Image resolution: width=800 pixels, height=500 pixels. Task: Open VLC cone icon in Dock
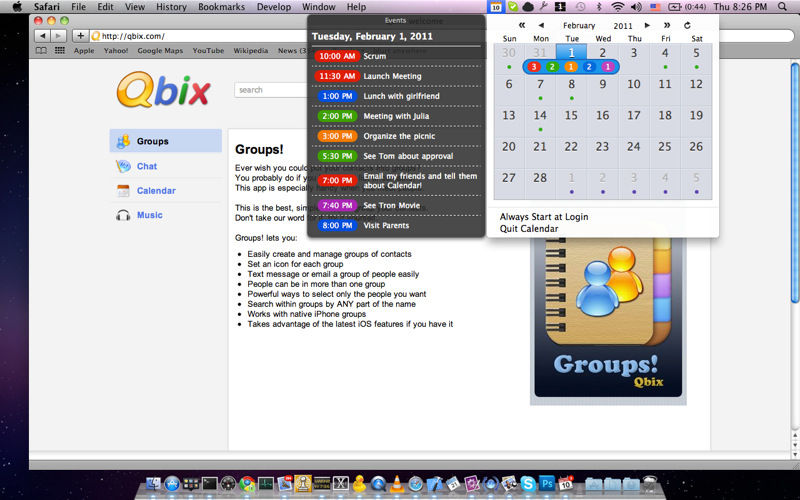click(x=396, y=483)
